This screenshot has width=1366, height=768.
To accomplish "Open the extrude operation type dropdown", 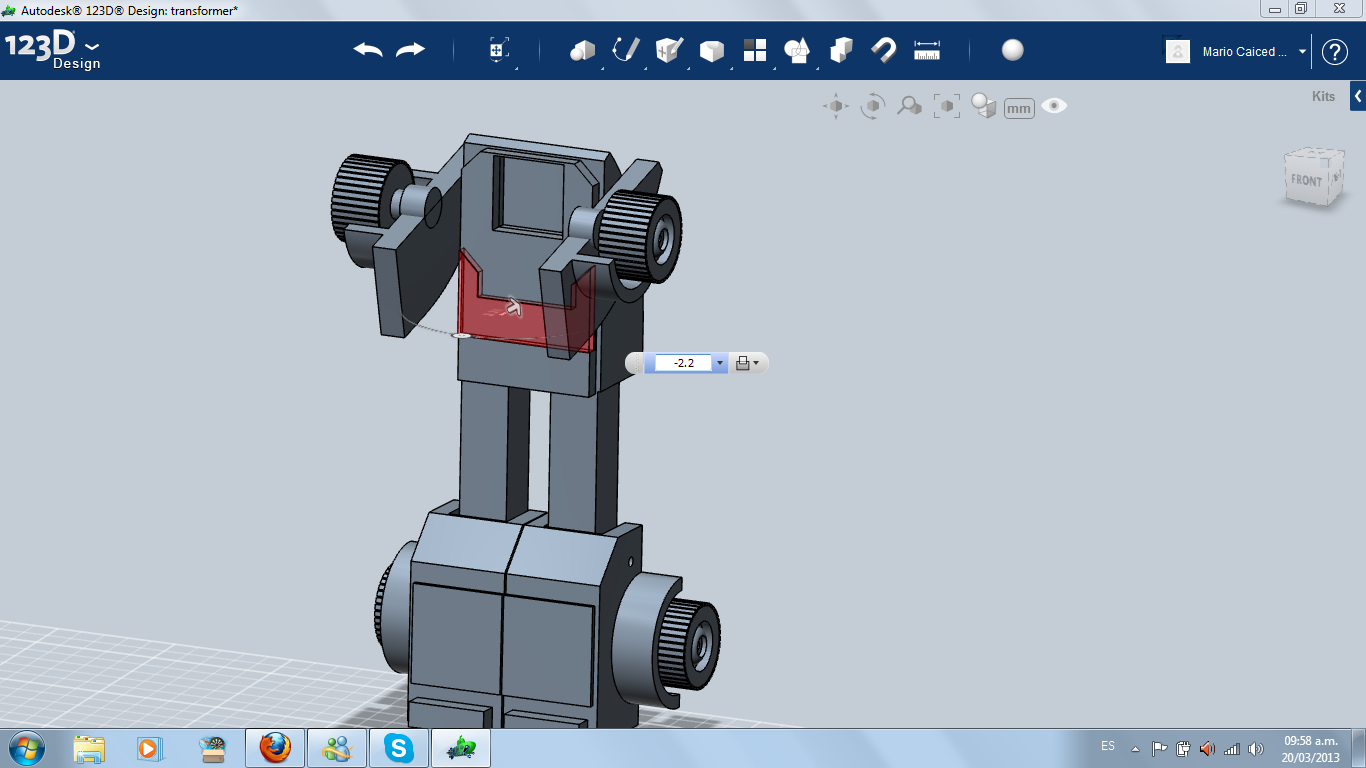I will tap(747, 363).
